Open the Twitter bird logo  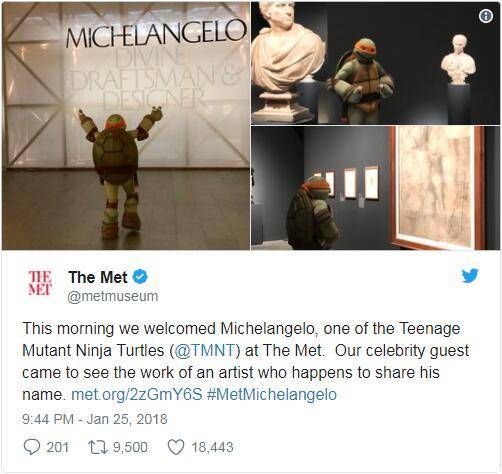470,276
